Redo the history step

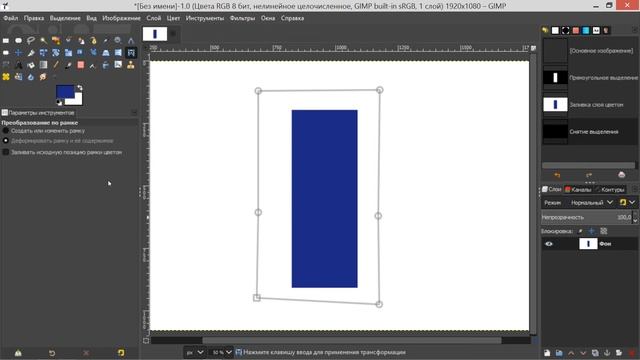coord(589,175)
